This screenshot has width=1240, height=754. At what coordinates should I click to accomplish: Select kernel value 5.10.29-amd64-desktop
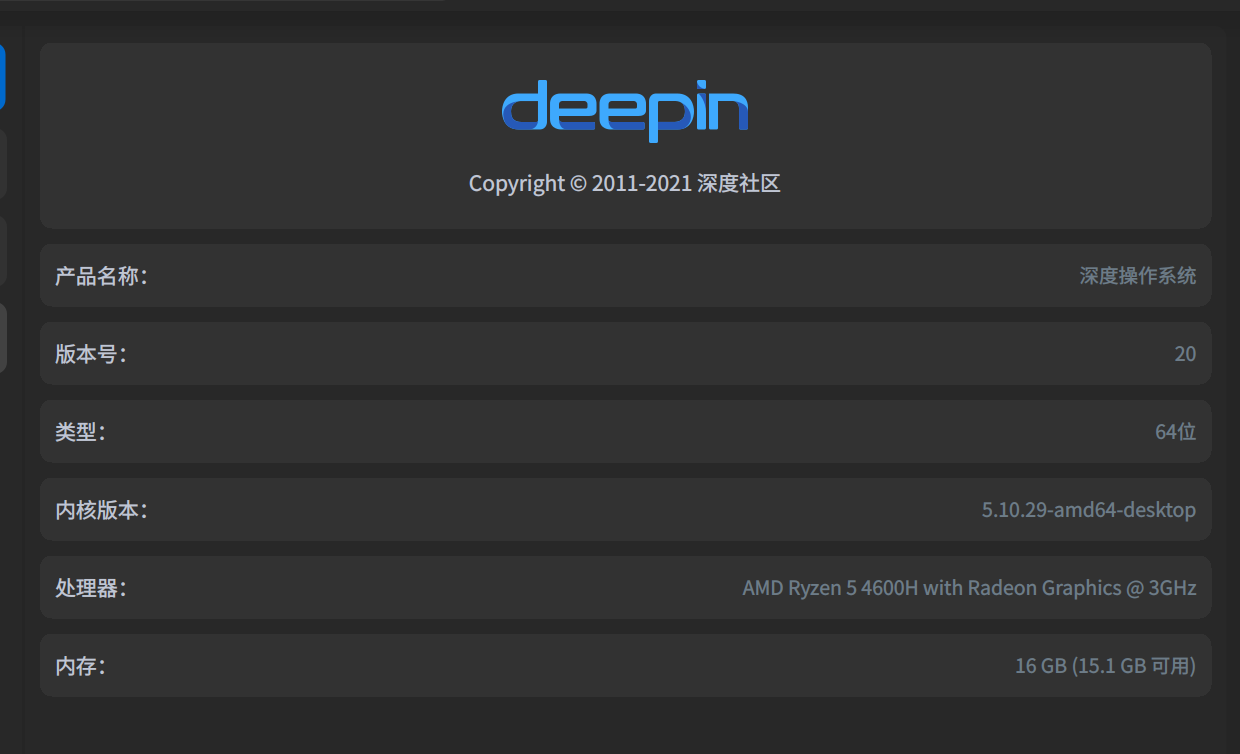click(x=1089, y=510)
